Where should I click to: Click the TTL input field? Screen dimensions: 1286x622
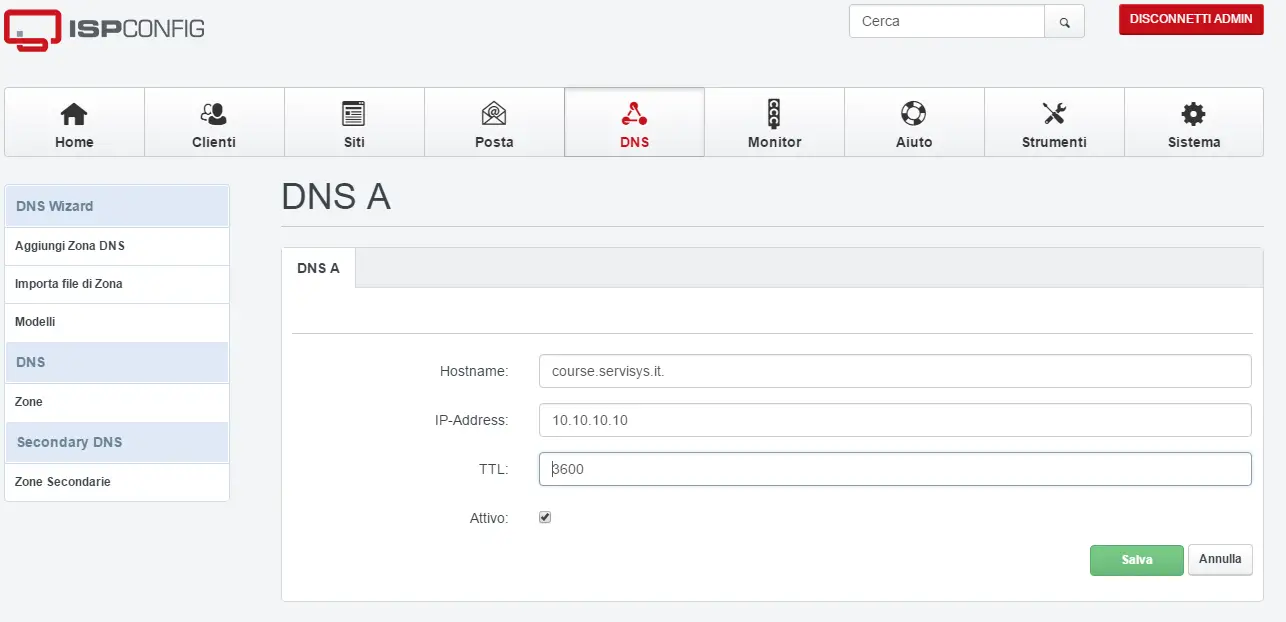pyautogui.click(x=895, y=469)
